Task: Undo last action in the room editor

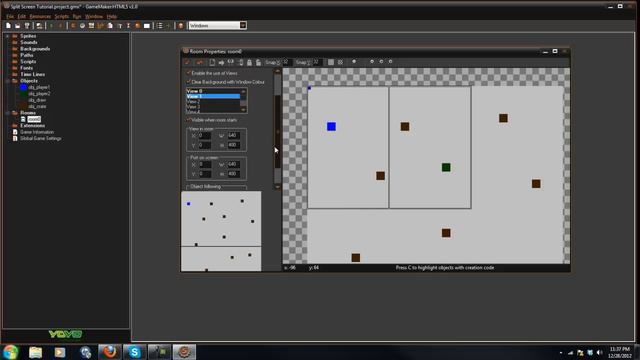Action: coord(200,62)
